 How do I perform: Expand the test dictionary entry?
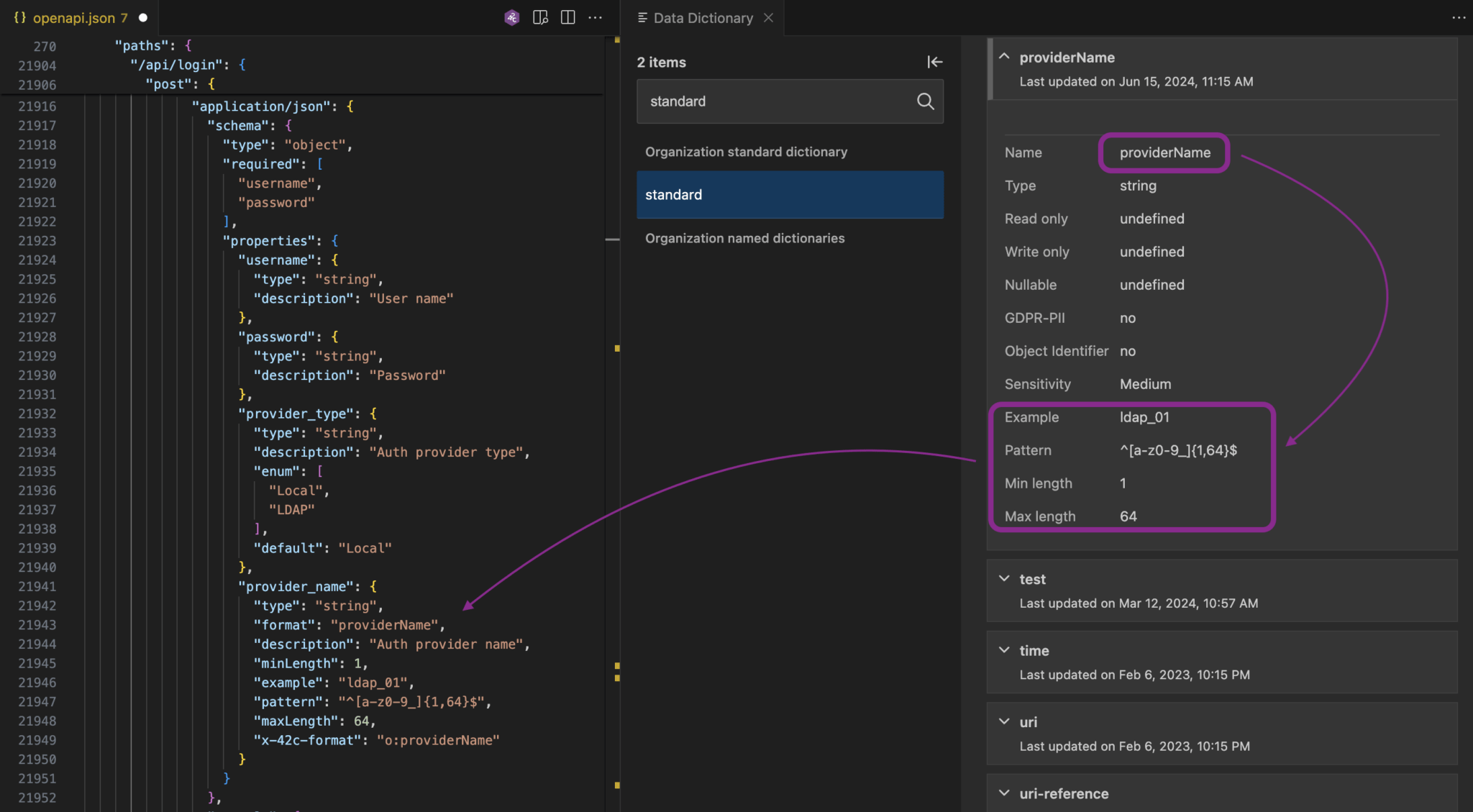(1004, 578)
